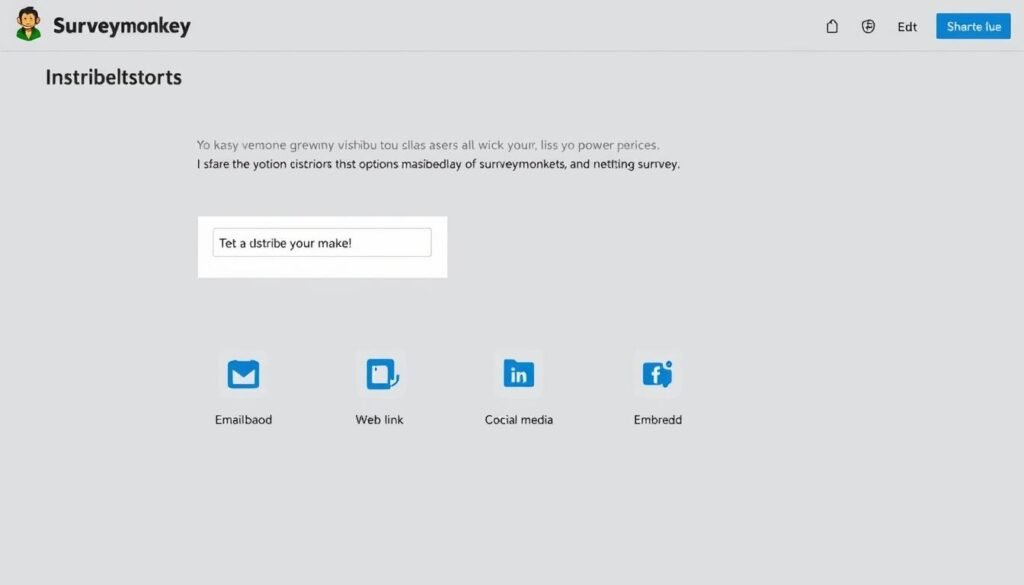Click the phone icon above Web link
The image size is (1024, 585).
380,374
